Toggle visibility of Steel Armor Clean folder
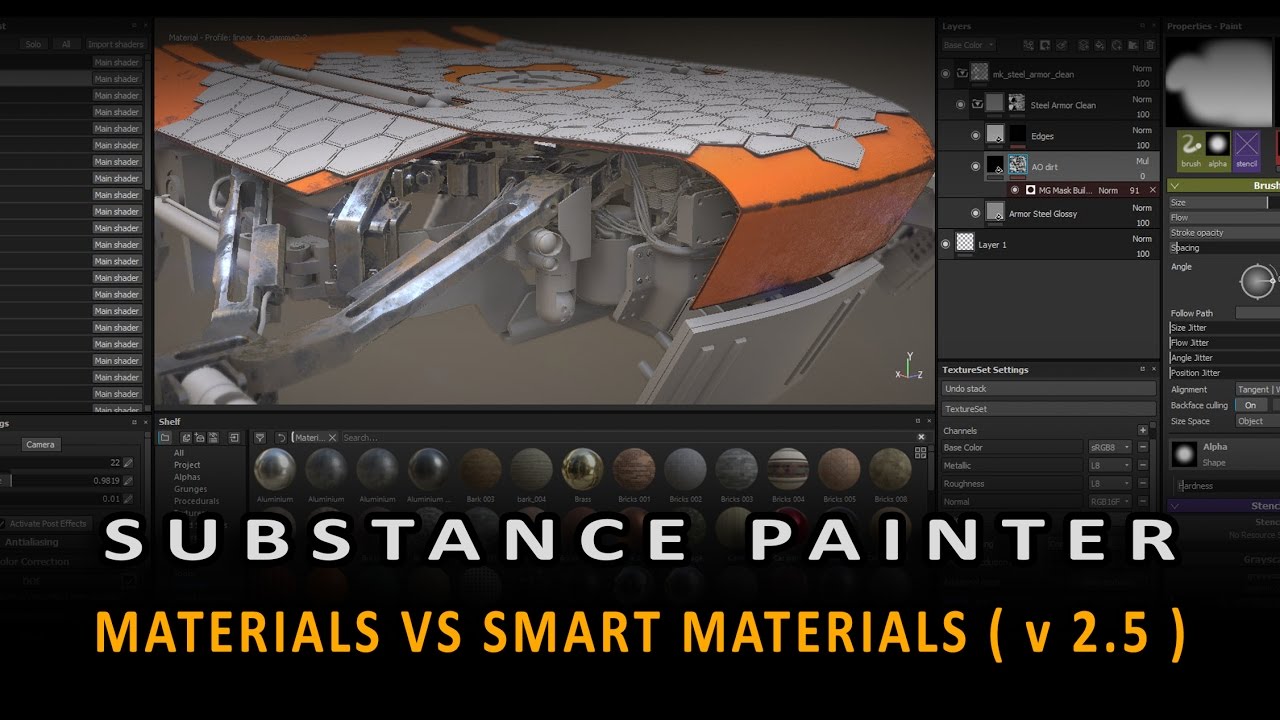The height and width of the screenshot is (720, 1280). pyautogui.click(x=961, y=104)
